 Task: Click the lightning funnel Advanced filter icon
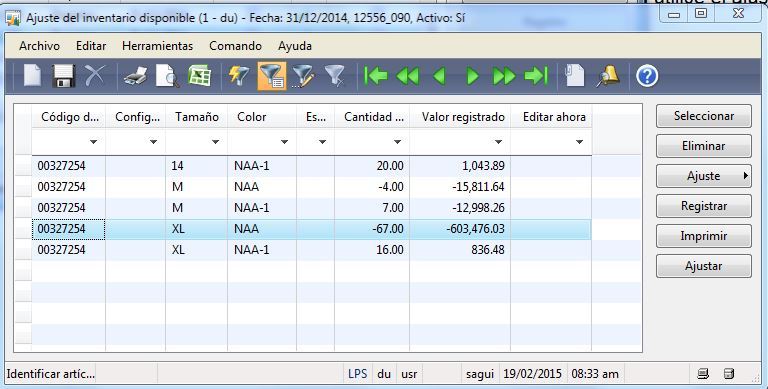point(239,76)
